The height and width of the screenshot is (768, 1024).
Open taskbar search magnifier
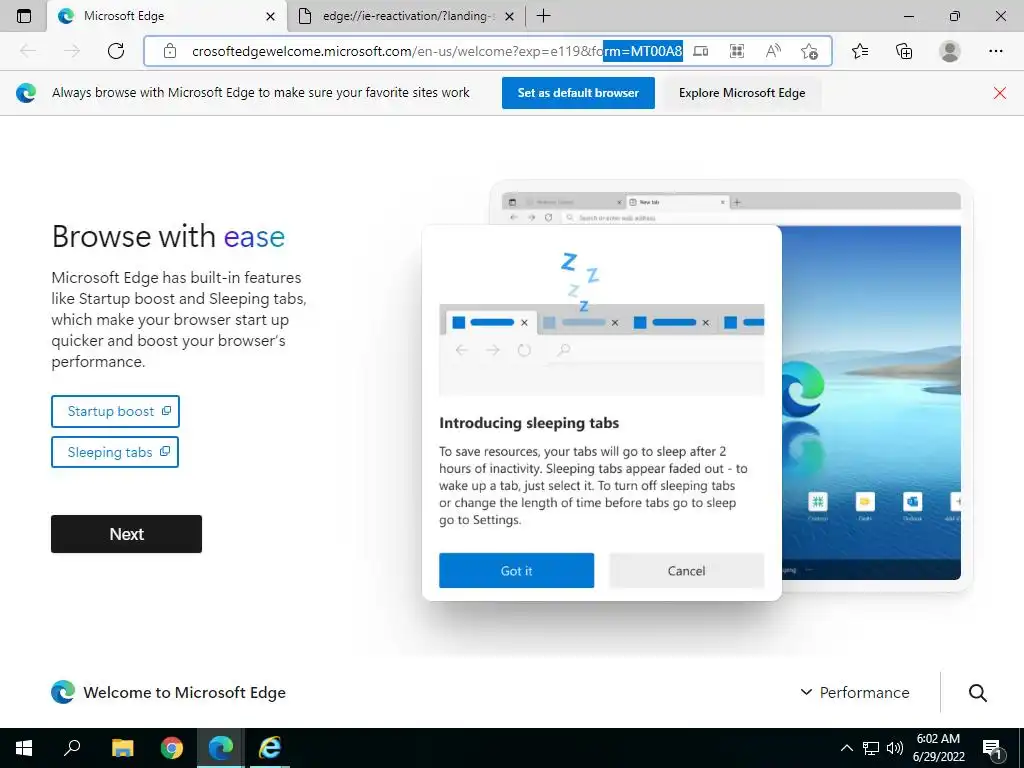72,748
